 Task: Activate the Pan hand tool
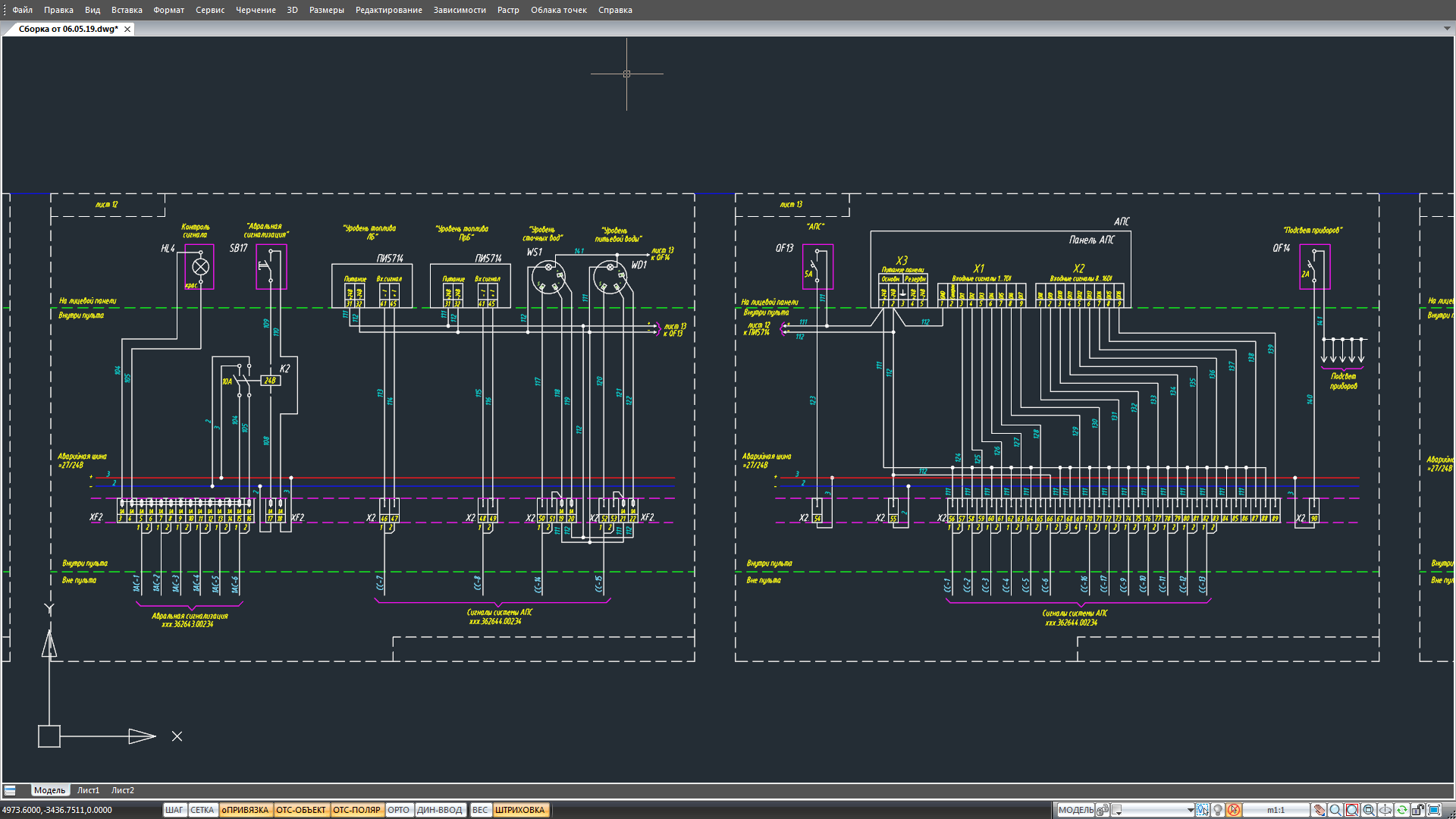(x=1319, y=810)
